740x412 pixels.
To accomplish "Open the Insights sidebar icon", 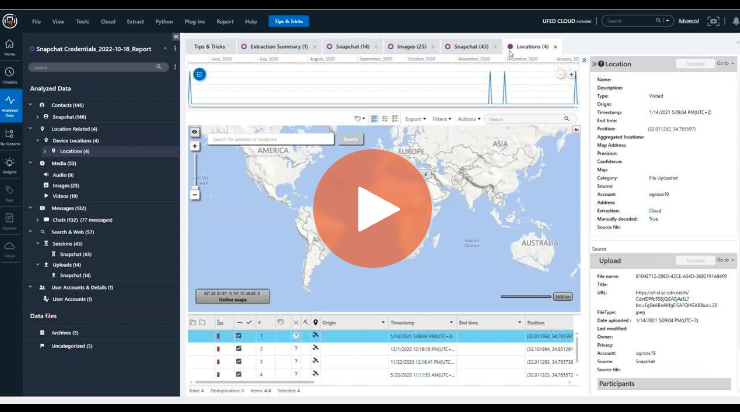I will (x=9, y=165).
